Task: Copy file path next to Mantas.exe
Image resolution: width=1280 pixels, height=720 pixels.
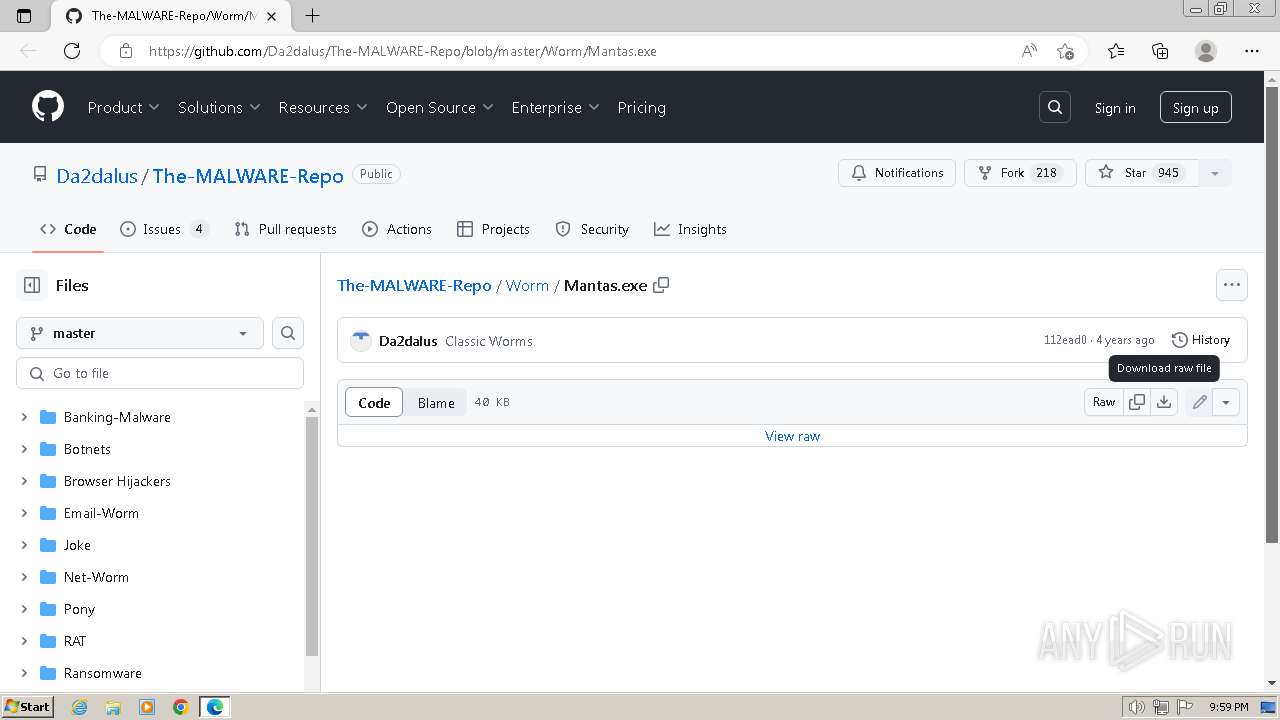Action: [x=661, y=285]
